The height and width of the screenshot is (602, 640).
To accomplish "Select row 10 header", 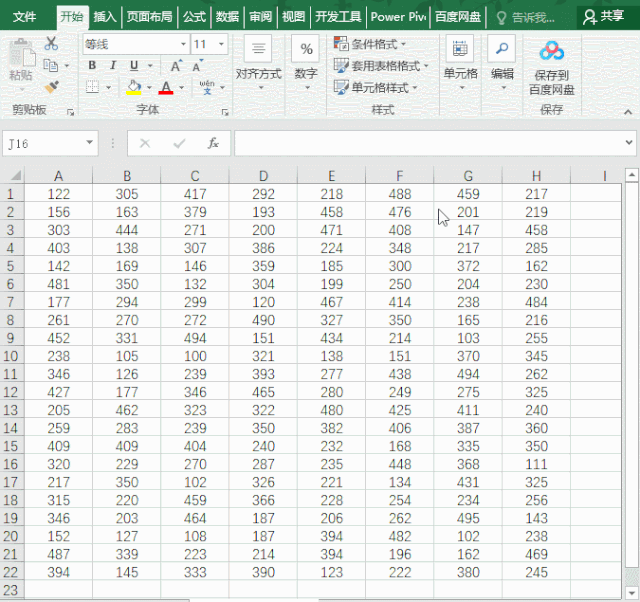I will [x=11, y=356].
